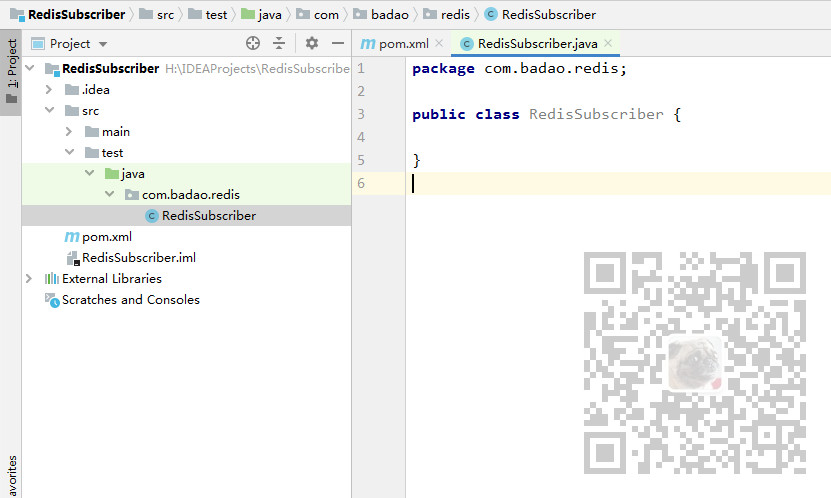The width and height of the screenshot is (831, 498).
Task: Toggle the Favorites side tool button
Action: (x=11, y=476)
